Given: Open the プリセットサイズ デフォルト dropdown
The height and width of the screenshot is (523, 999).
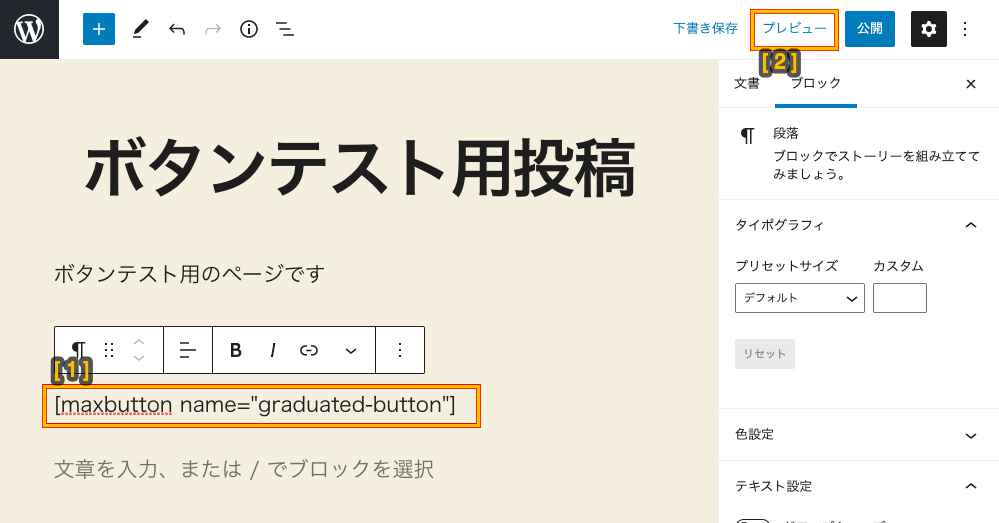Looking at the screenshot, I should click(x=800, y=298).
